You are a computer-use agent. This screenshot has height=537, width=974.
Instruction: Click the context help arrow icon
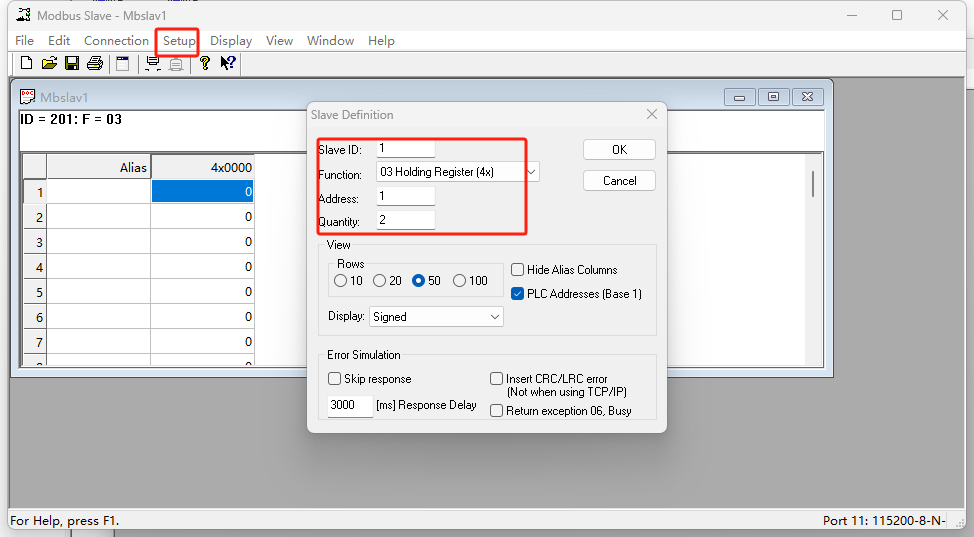(x=228, y=64)
